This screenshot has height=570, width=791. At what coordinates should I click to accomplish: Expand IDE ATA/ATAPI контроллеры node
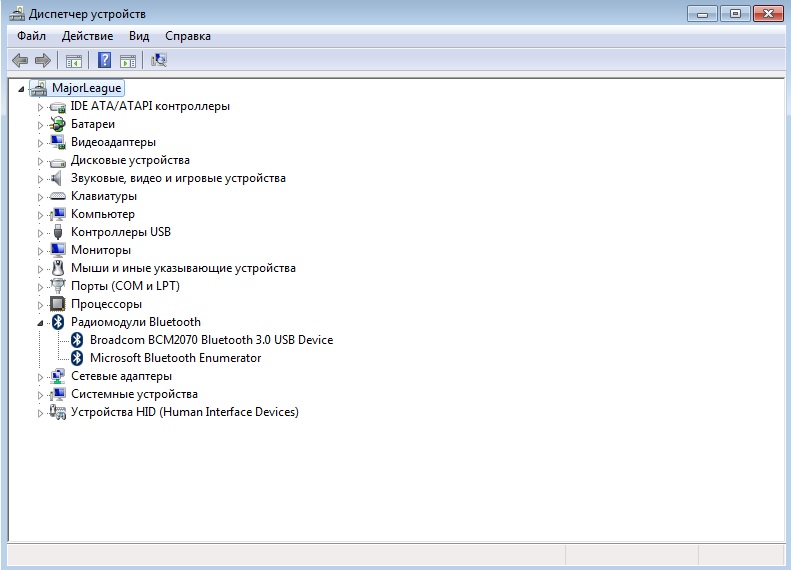tap(40, 107)
